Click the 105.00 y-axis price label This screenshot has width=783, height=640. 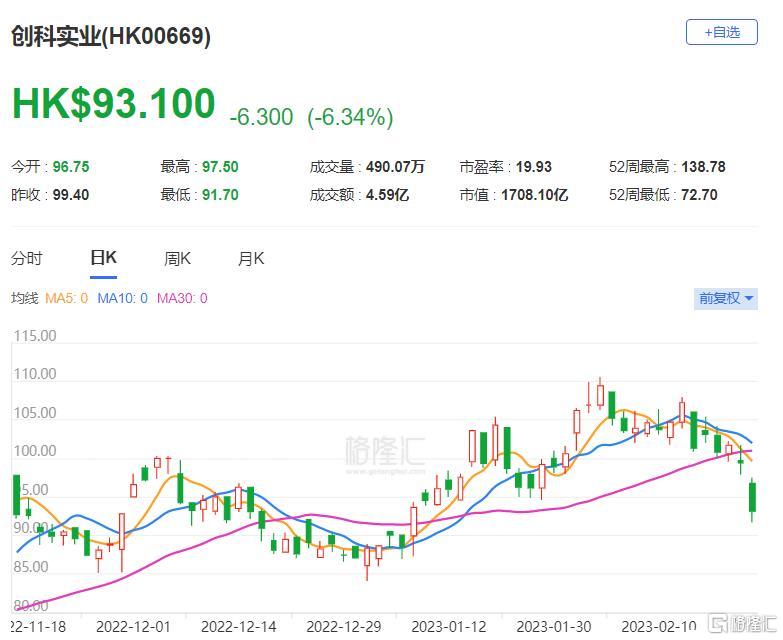34,413
